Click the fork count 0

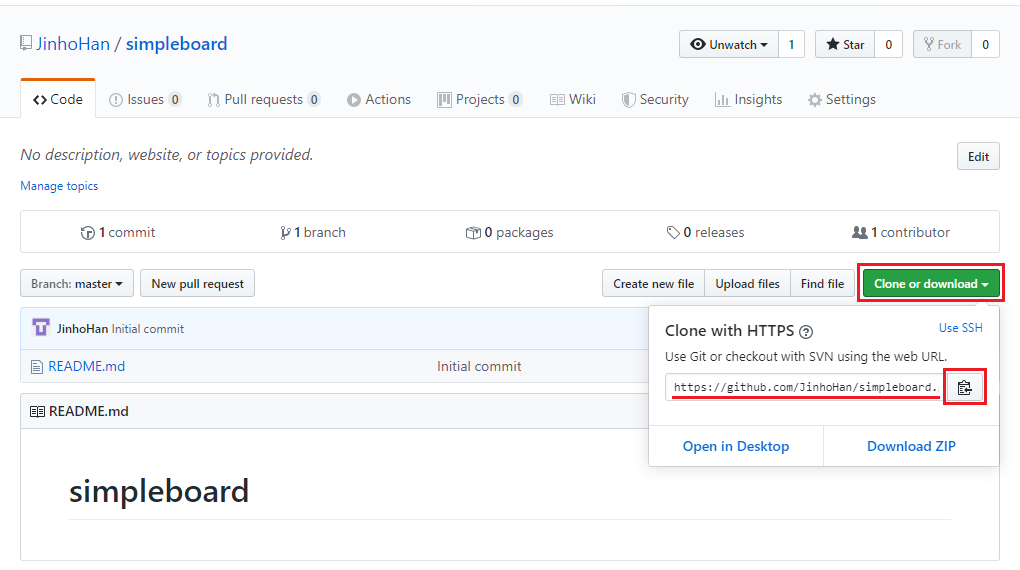986,44
